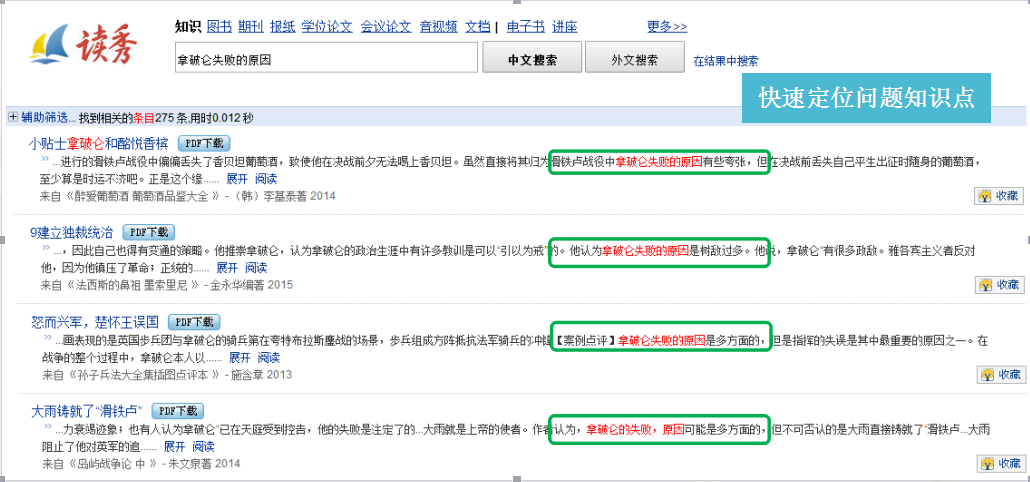Download PDF for 大雨铸就了滑铁卢
The image size is (1030, 482).
click(177, 412)
